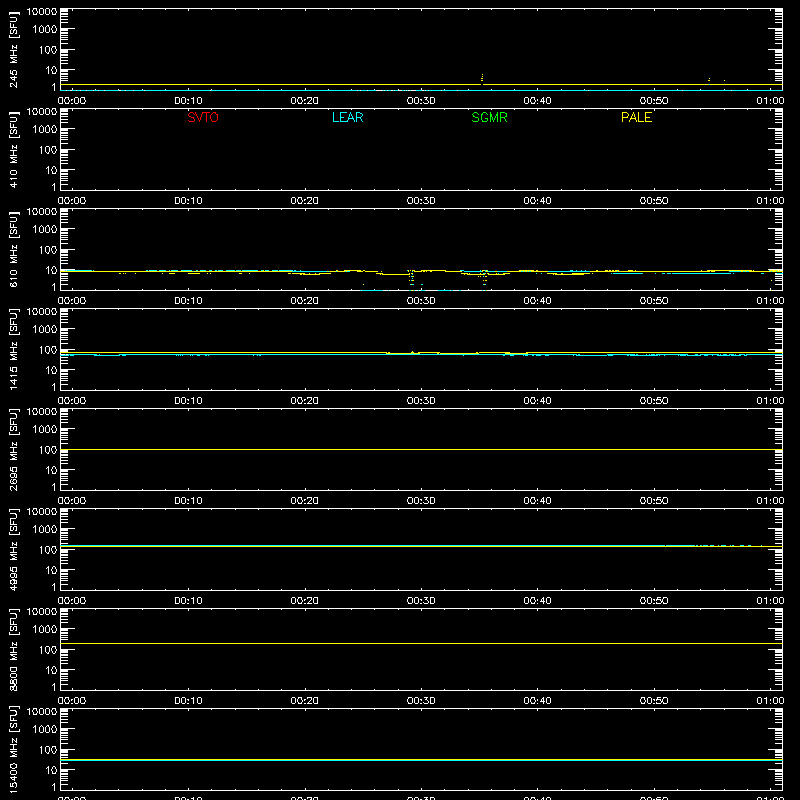Click 00:20 time label below 4995 MHz plot
This screenshot has height=800, width=800.
[x=305, y=601]
